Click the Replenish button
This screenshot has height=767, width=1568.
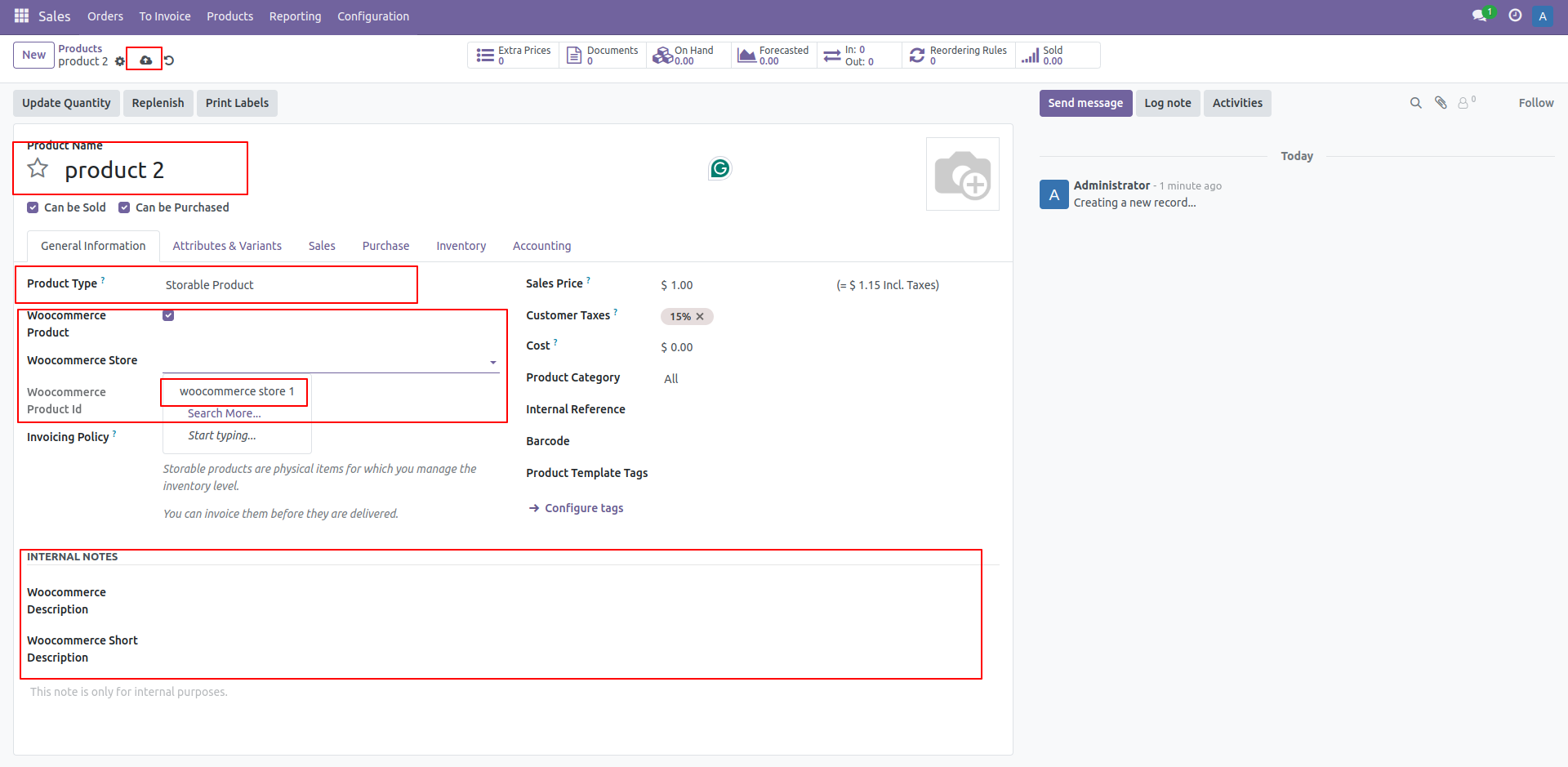tap(158, 103)
